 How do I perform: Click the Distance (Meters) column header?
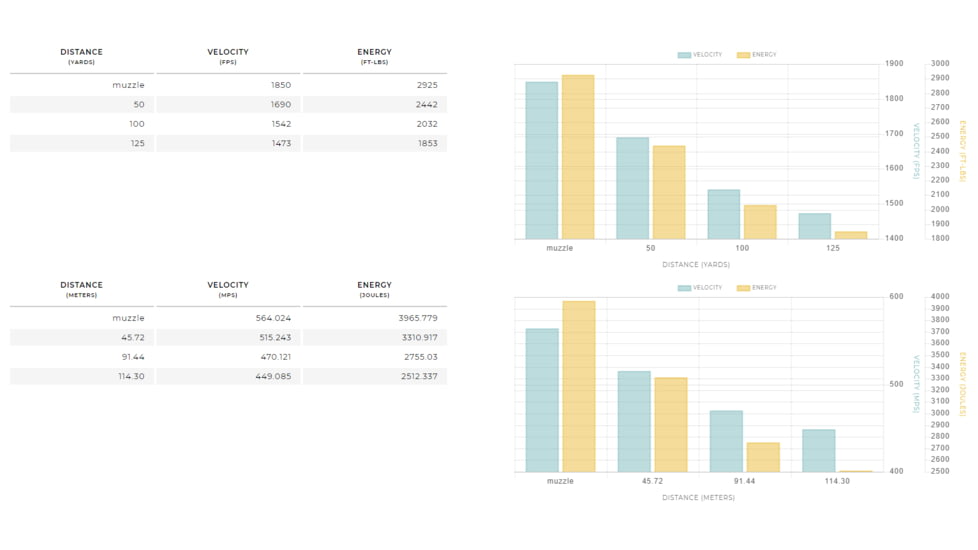pyautogui.click(x=81, y=289)
